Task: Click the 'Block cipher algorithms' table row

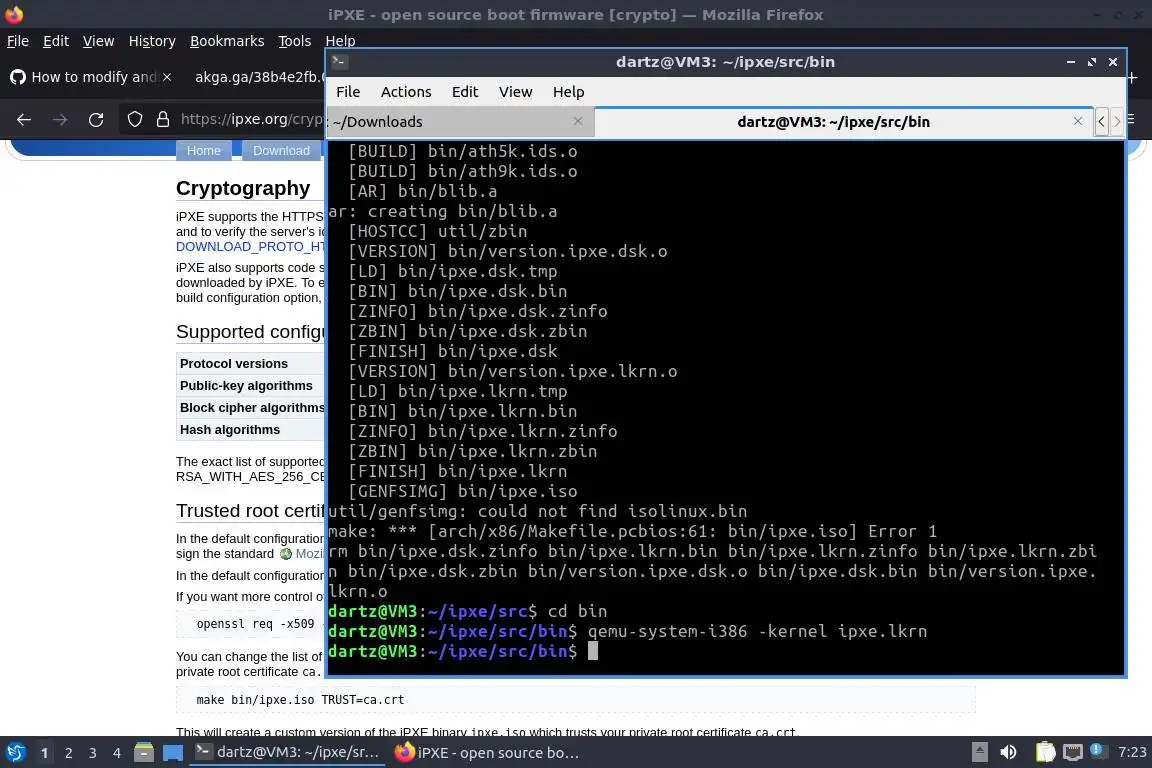Action: tap(250, 408)
